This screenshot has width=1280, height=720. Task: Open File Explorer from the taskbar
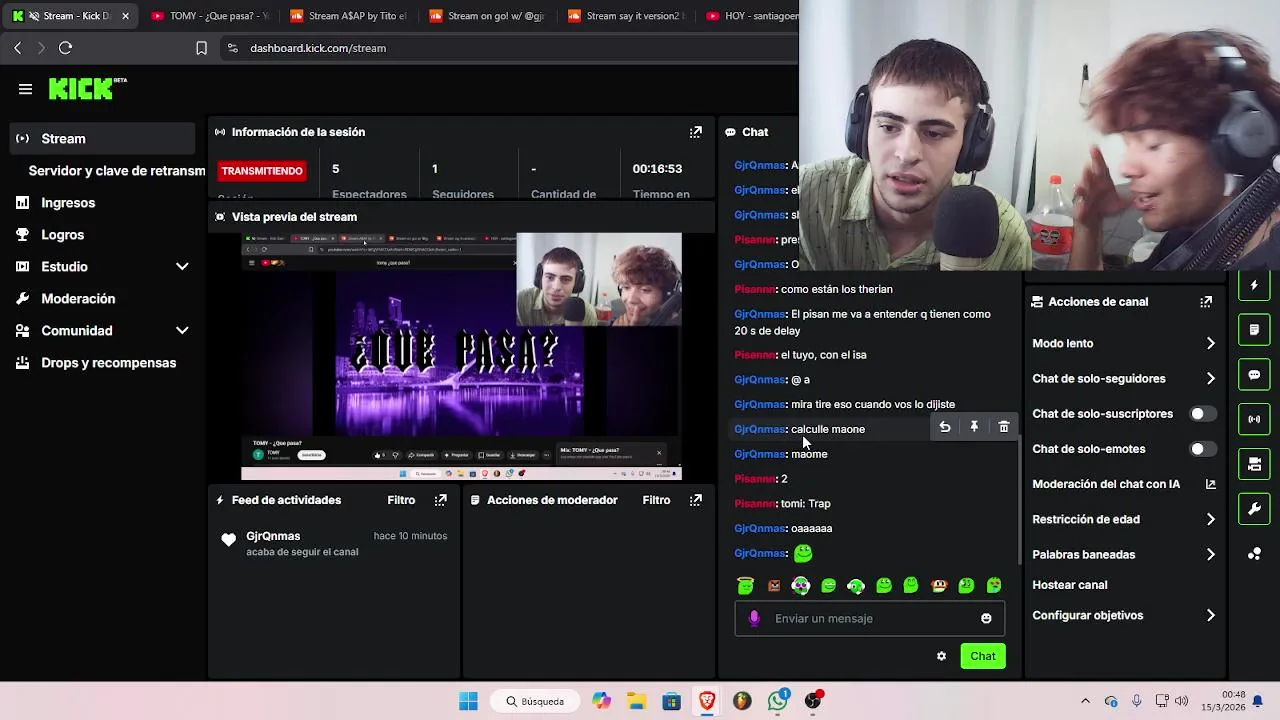[x=636, y=701]
